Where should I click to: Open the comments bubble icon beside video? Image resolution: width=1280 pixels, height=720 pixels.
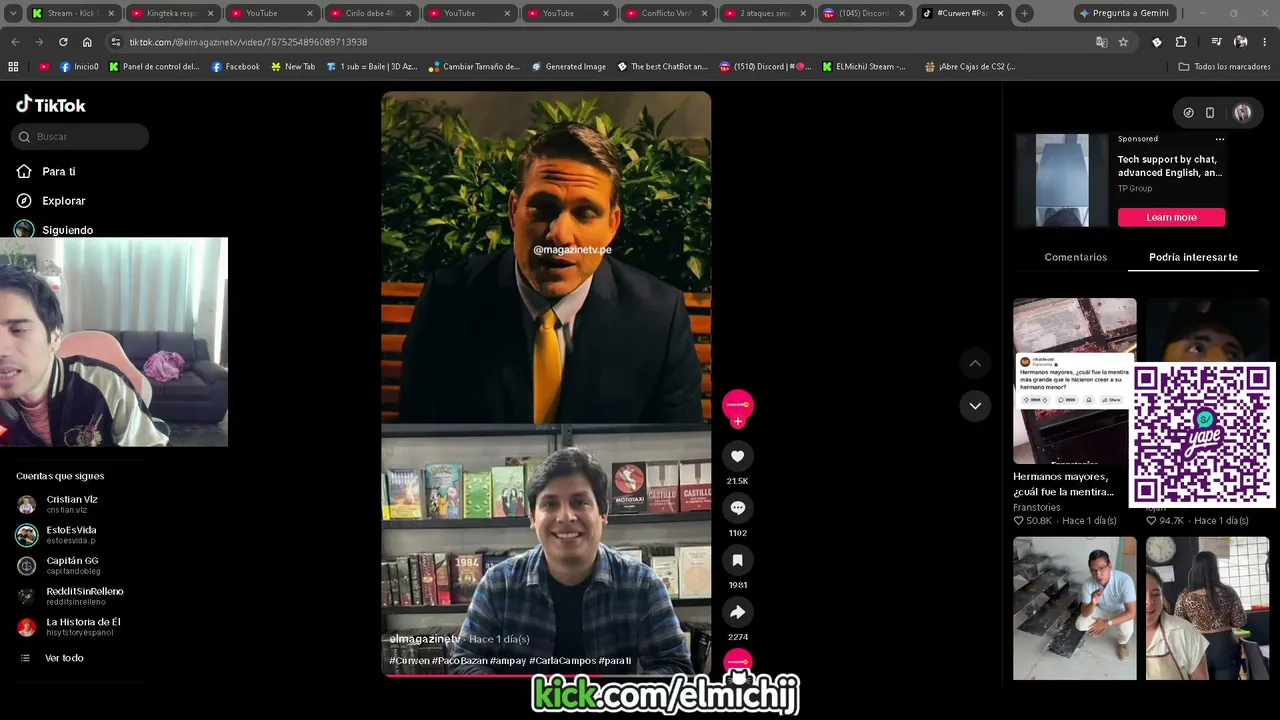click(x=738, y=508)
